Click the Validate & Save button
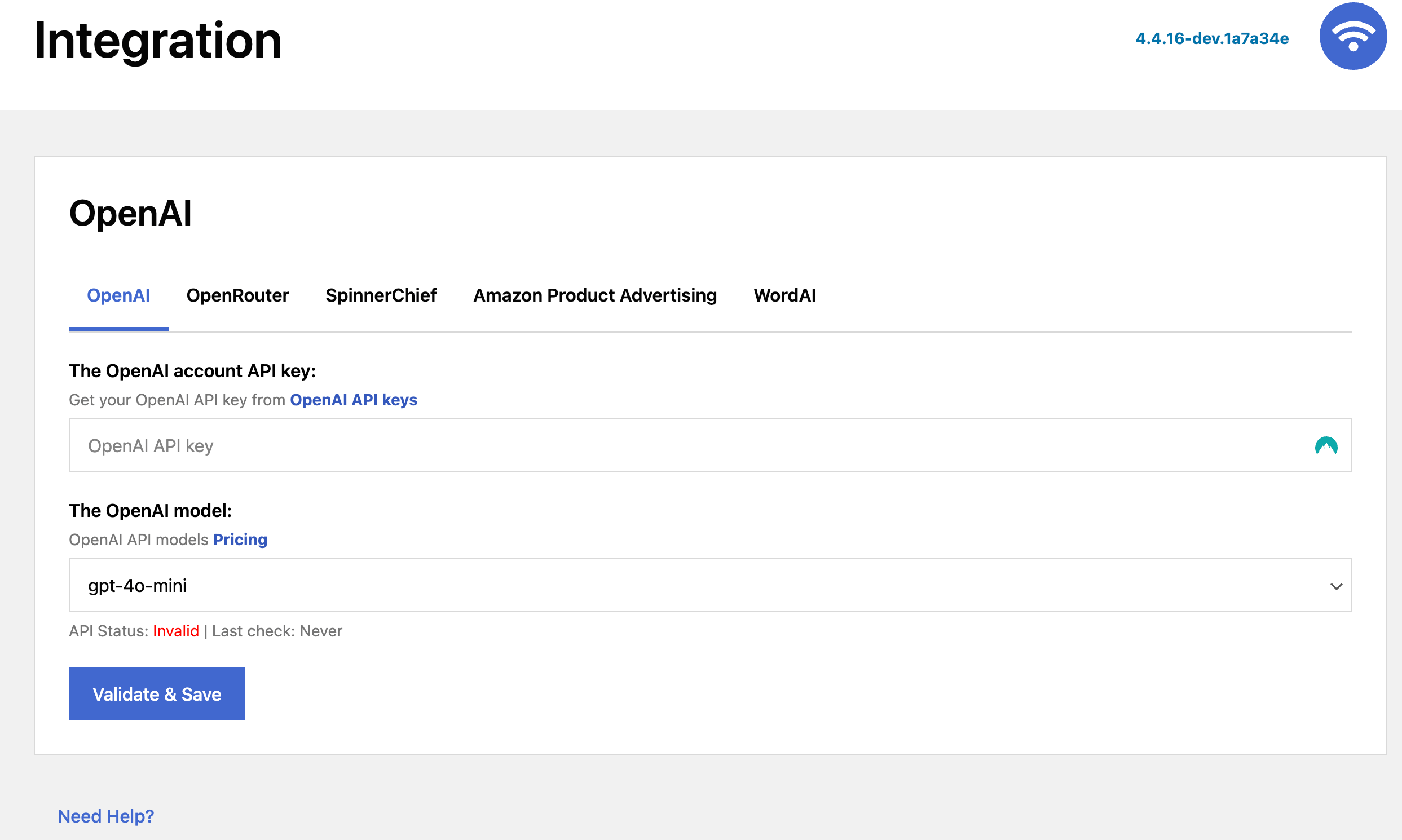Viewport: 1402px width, 840px height. coord(157,694)
